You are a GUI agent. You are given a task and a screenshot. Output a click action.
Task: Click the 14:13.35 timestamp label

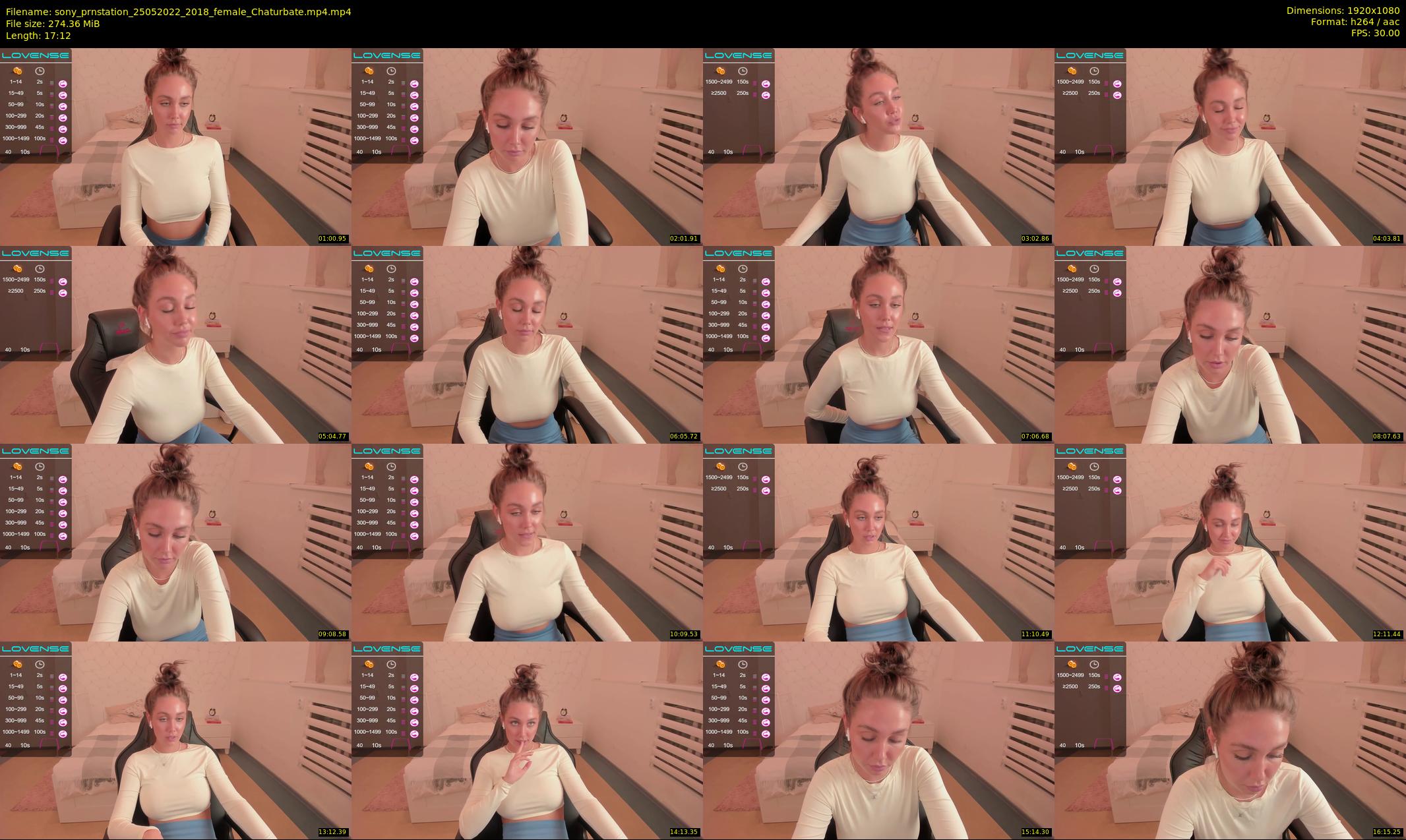coord(684,832)
